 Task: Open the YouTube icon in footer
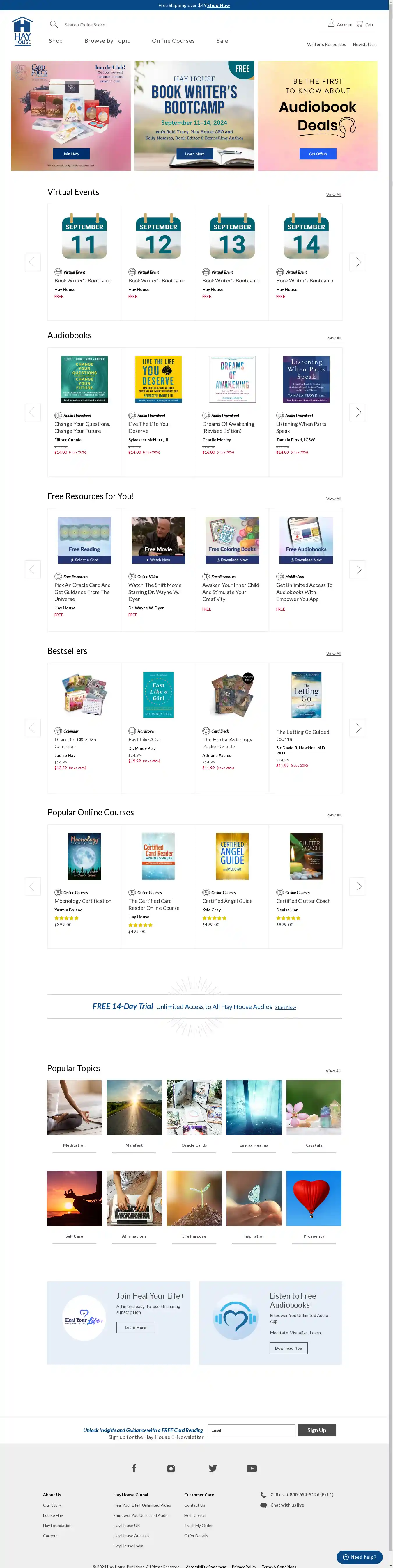tap(252, 1468)
